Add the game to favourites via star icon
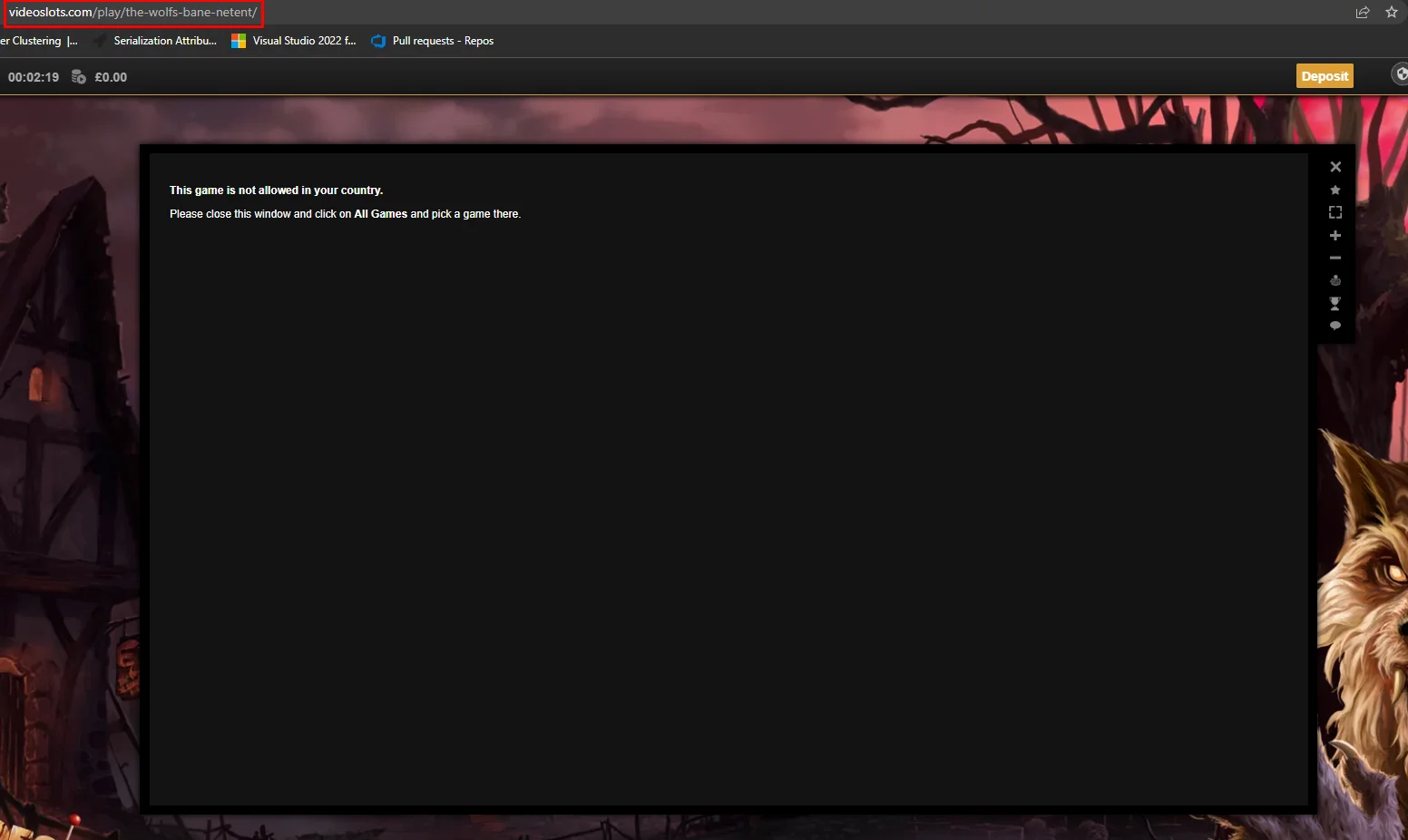This screenshot has width=1408, height=840. tap(1335, 190)
